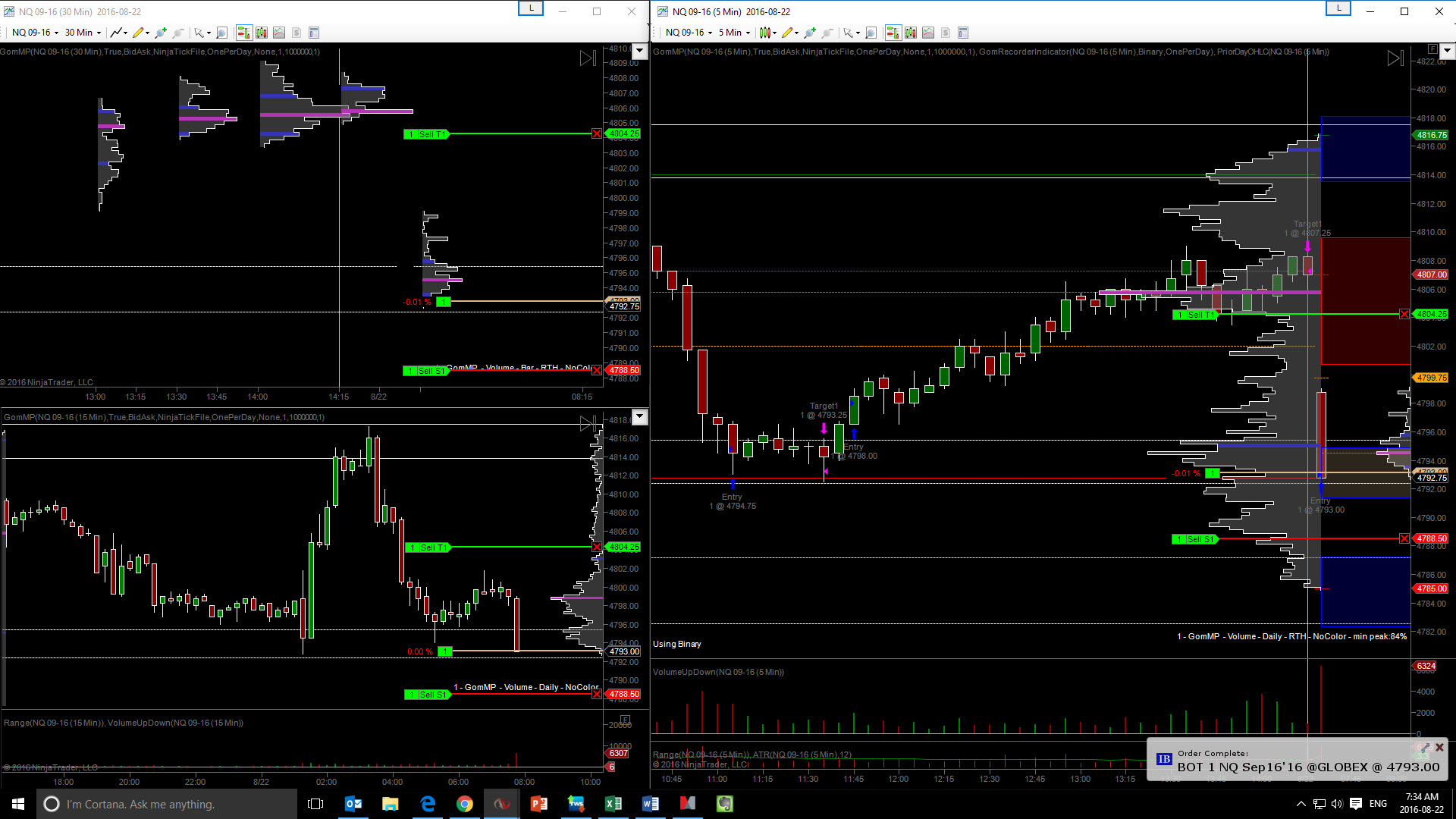Open chart Properties in 5 Min window

963,33
